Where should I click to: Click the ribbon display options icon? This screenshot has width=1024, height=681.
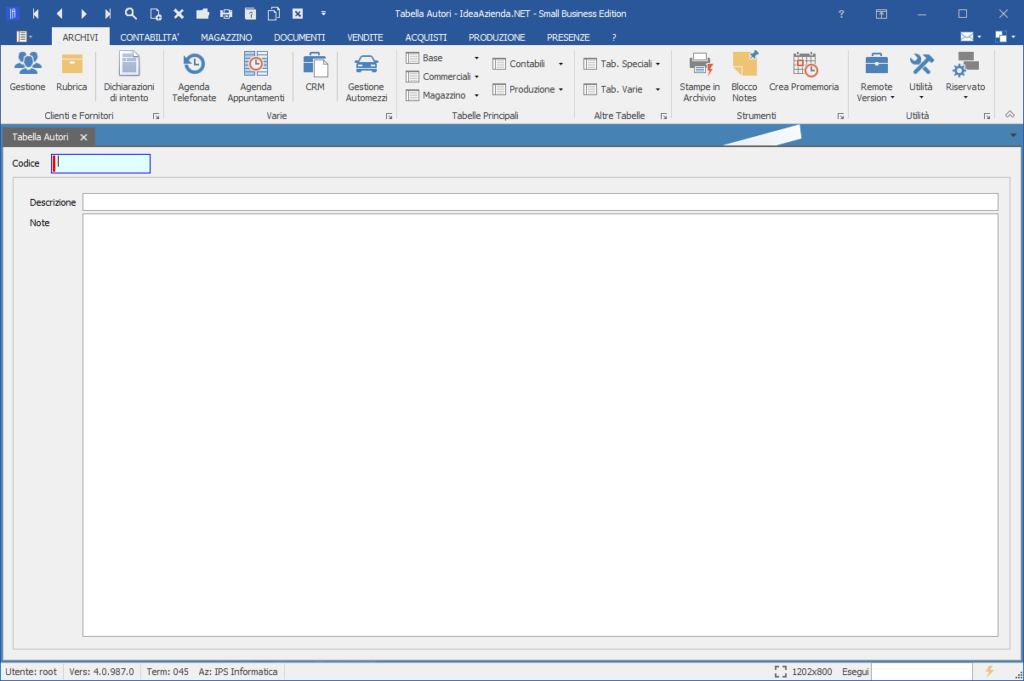(x=881, y=14)
